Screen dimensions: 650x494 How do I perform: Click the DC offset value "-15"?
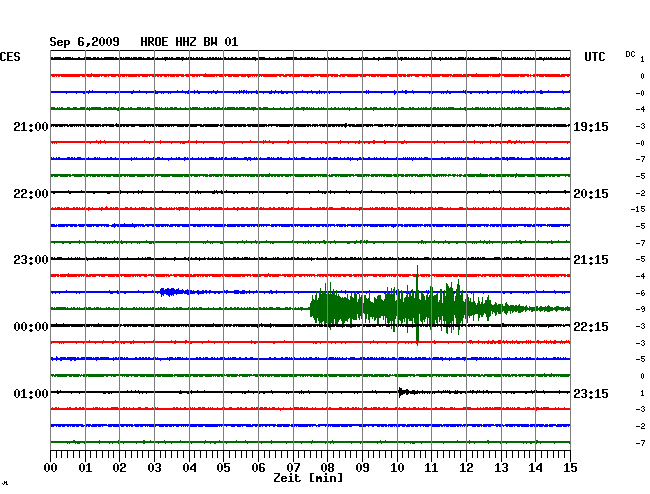point(638,209)
